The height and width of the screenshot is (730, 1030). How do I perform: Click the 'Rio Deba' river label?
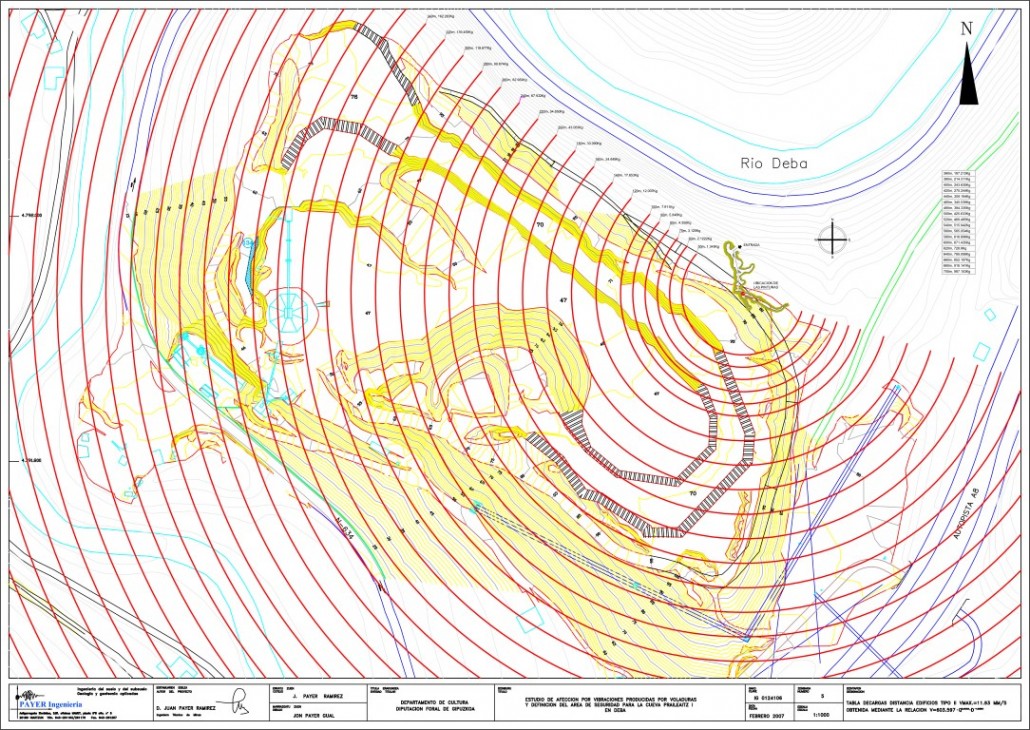[773, 164]
